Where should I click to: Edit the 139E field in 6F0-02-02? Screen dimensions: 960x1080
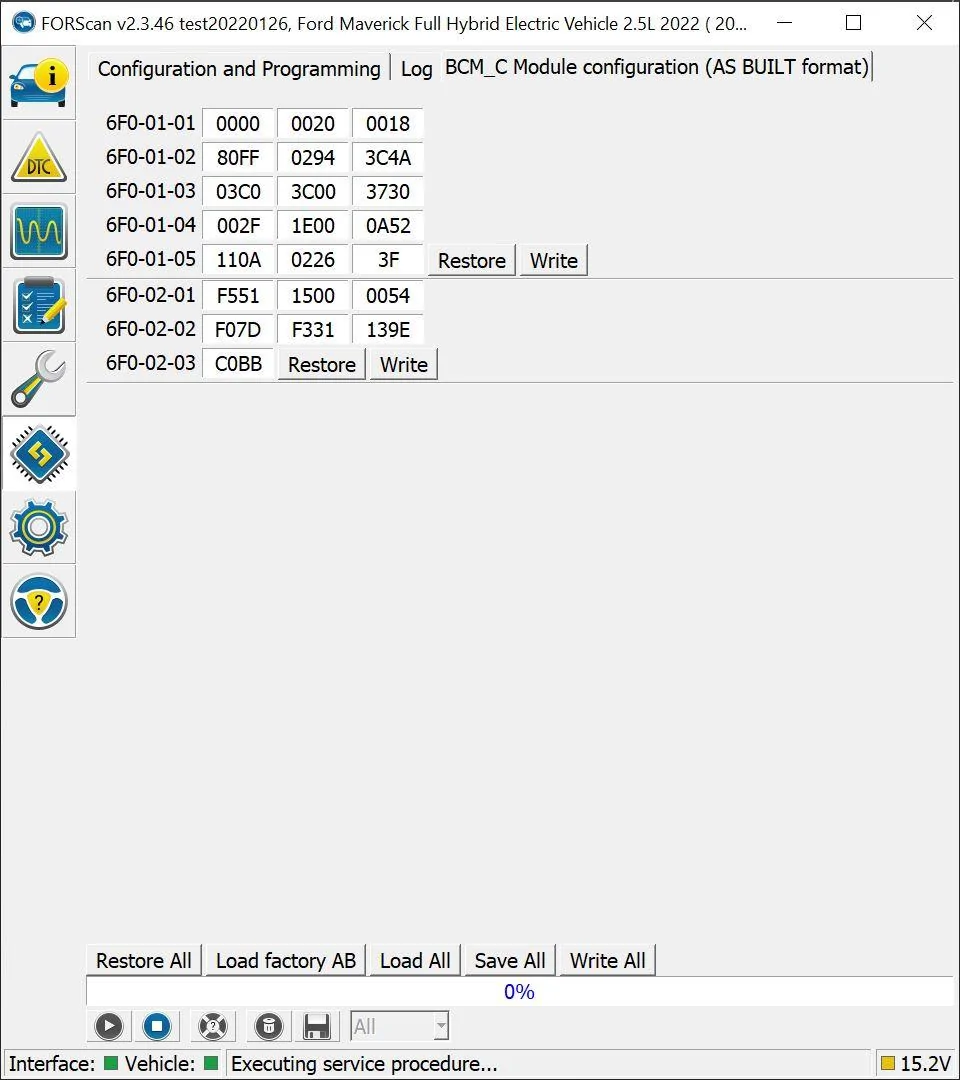[388, 330]
